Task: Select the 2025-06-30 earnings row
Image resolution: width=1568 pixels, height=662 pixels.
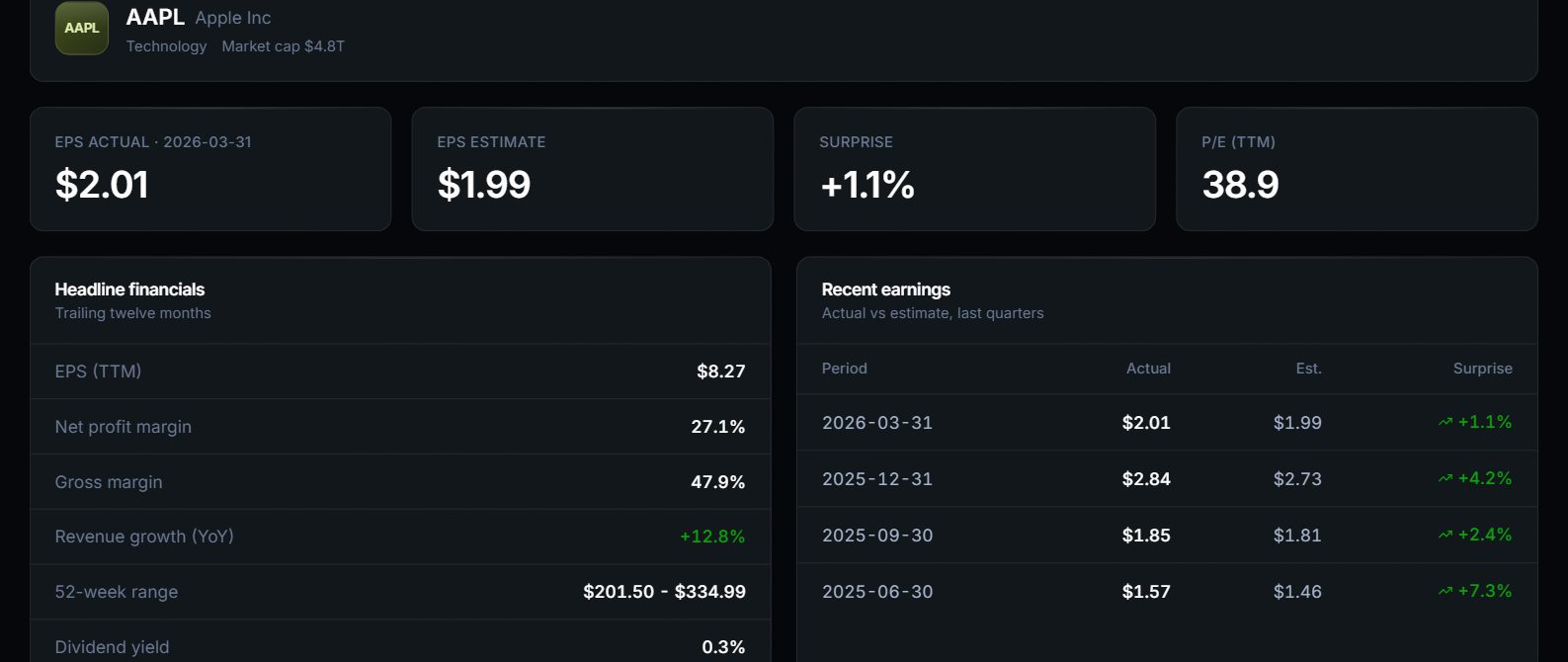Action: [x=1167, y=591]
